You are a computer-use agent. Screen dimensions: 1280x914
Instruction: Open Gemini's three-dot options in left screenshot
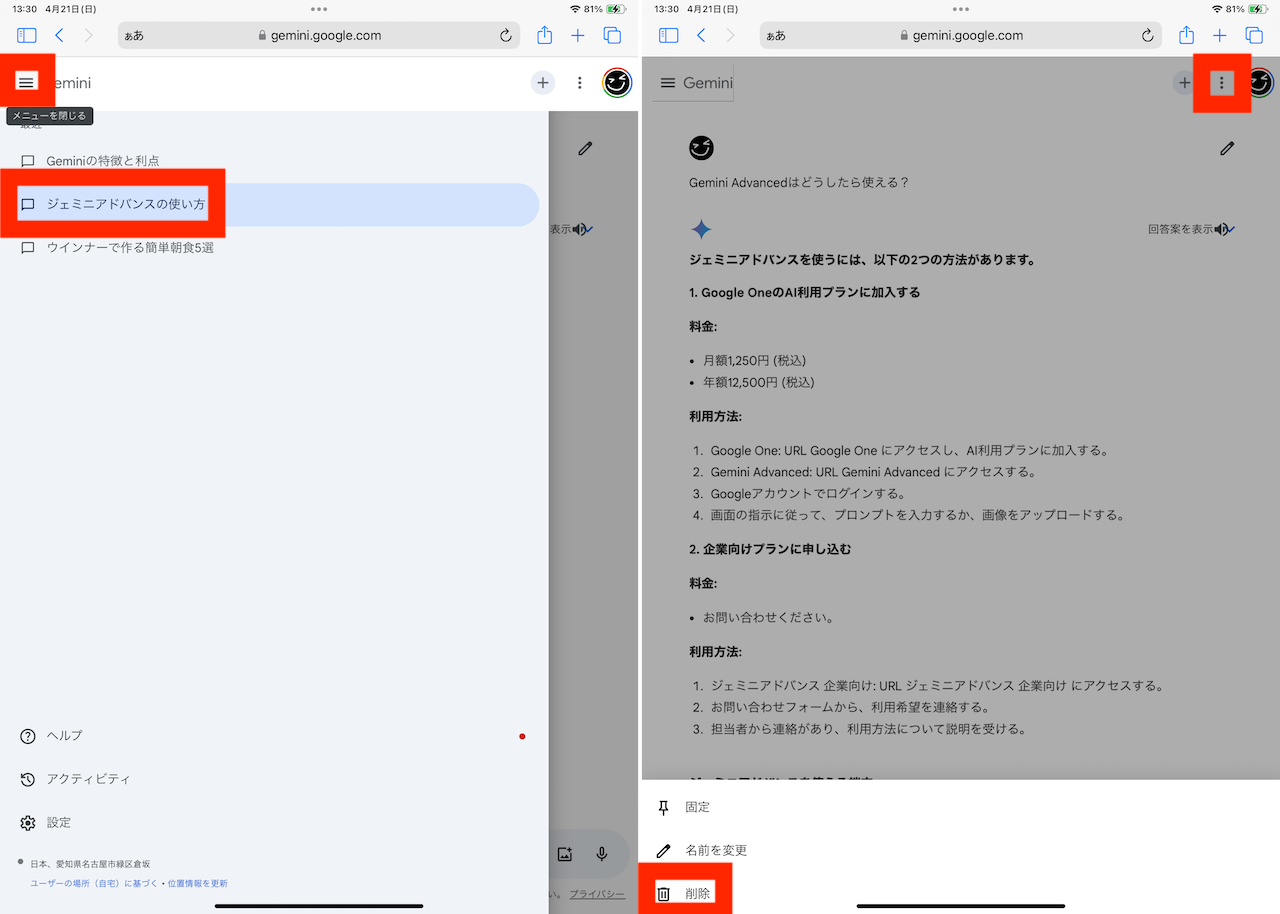tap(579, 83)
